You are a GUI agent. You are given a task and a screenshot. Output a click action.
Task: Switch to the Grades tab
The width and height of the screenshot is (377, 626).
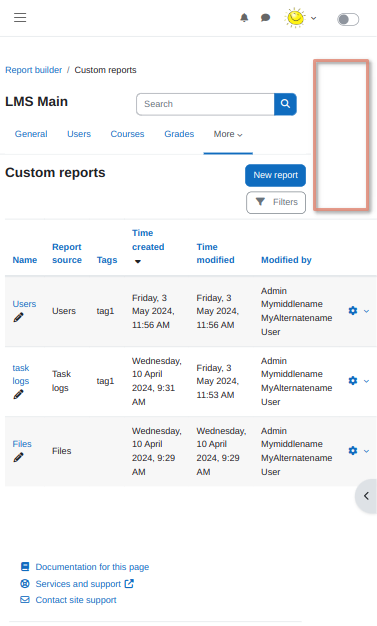(x=179, y=134)
